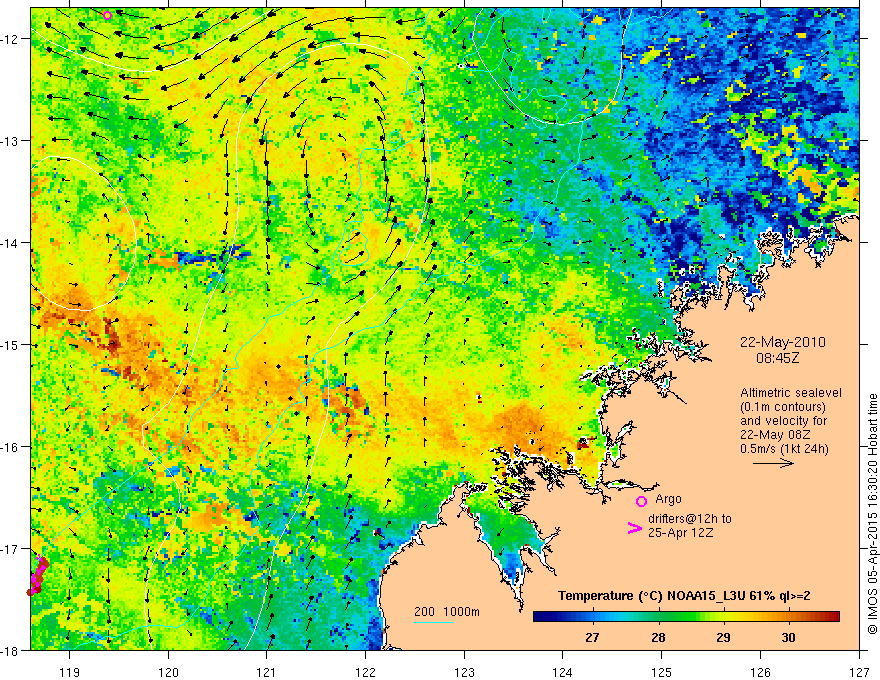Click the (0.1m contours) text
880x680 pixels.
click(x=783, y=407)
